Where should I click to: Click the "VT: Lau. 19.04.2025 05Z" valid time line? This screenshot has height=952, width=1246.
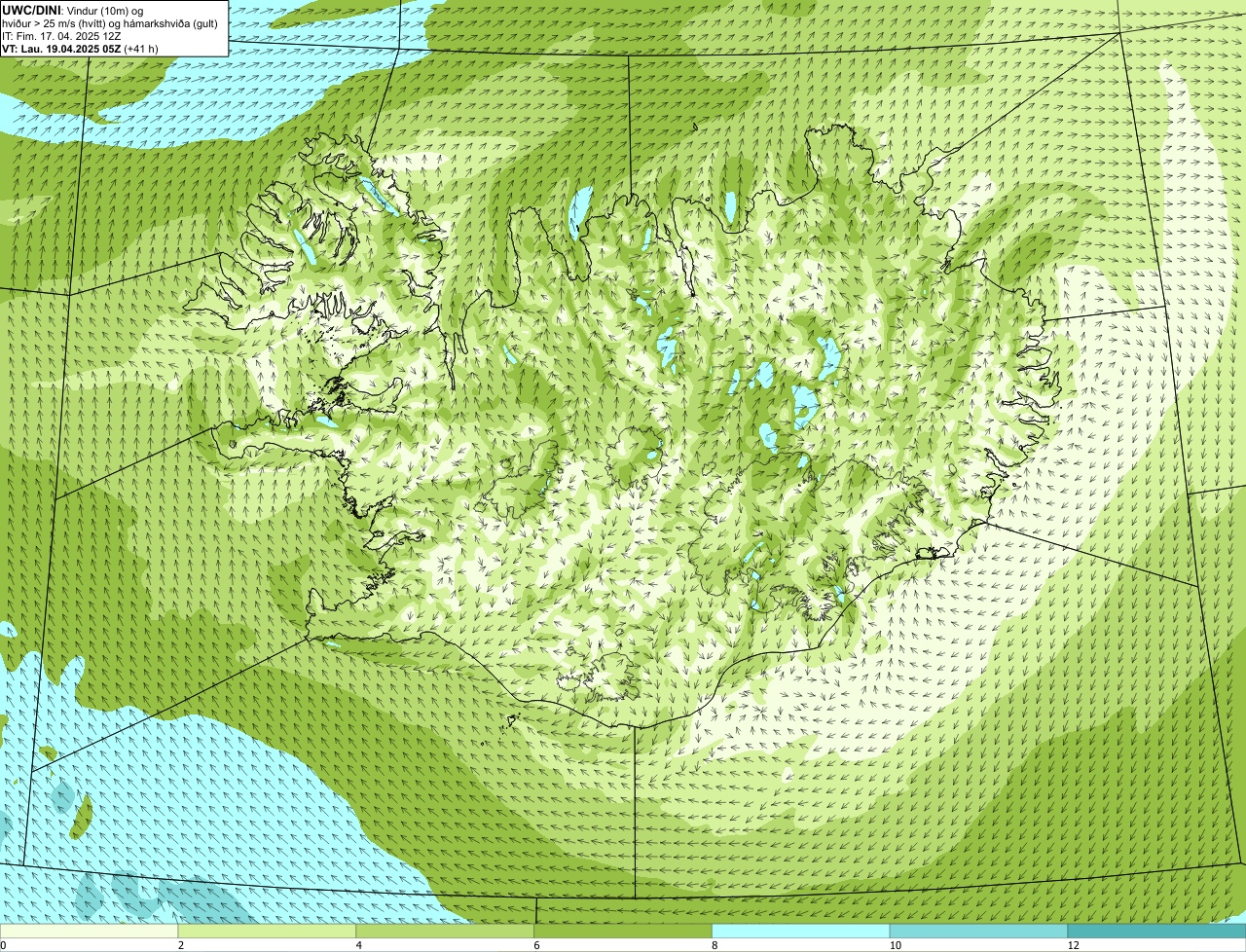tap(80, 49)
